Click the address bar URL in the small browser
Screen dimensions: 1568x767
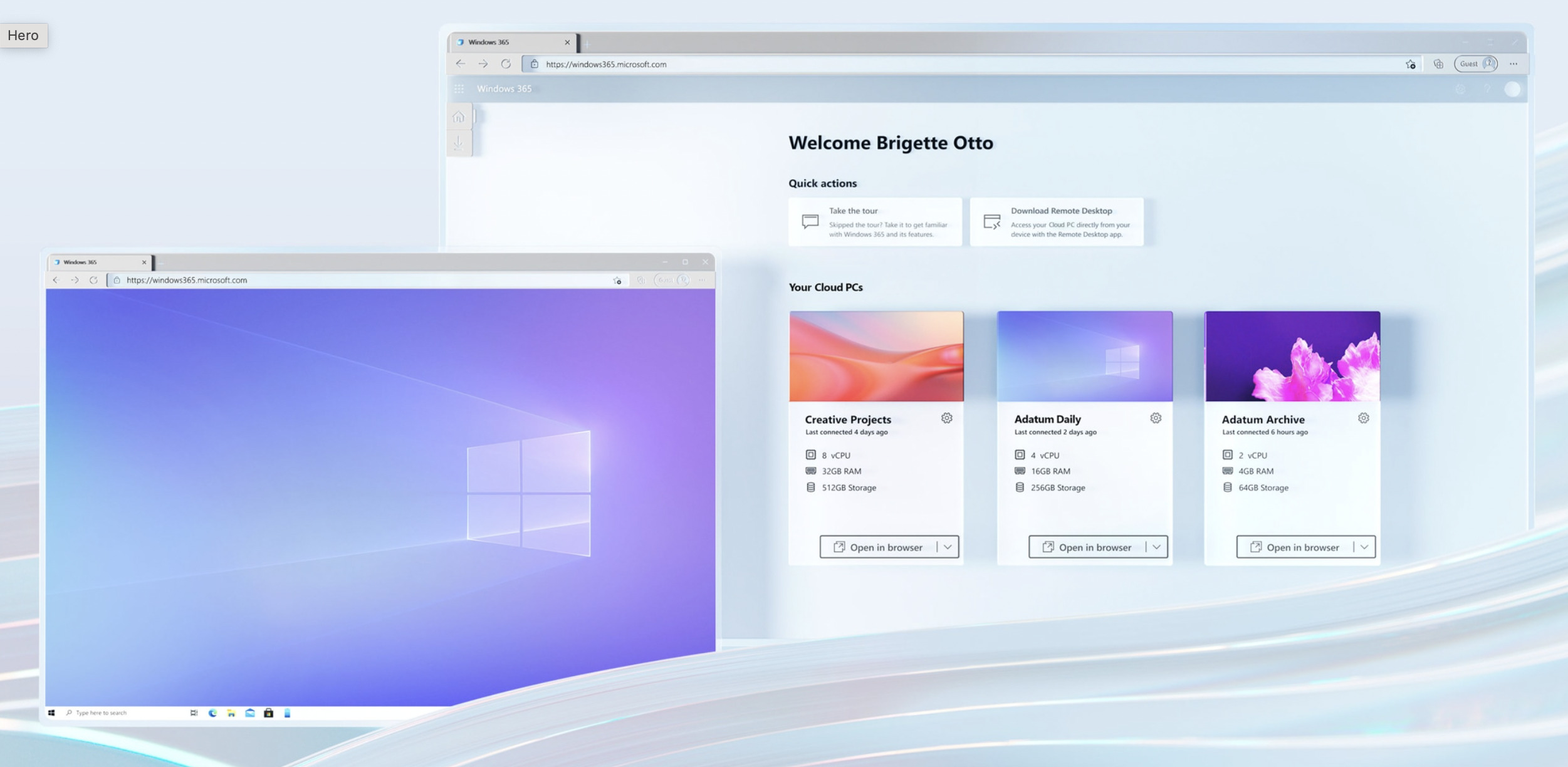pyautogui.click(x=187, y=280)
